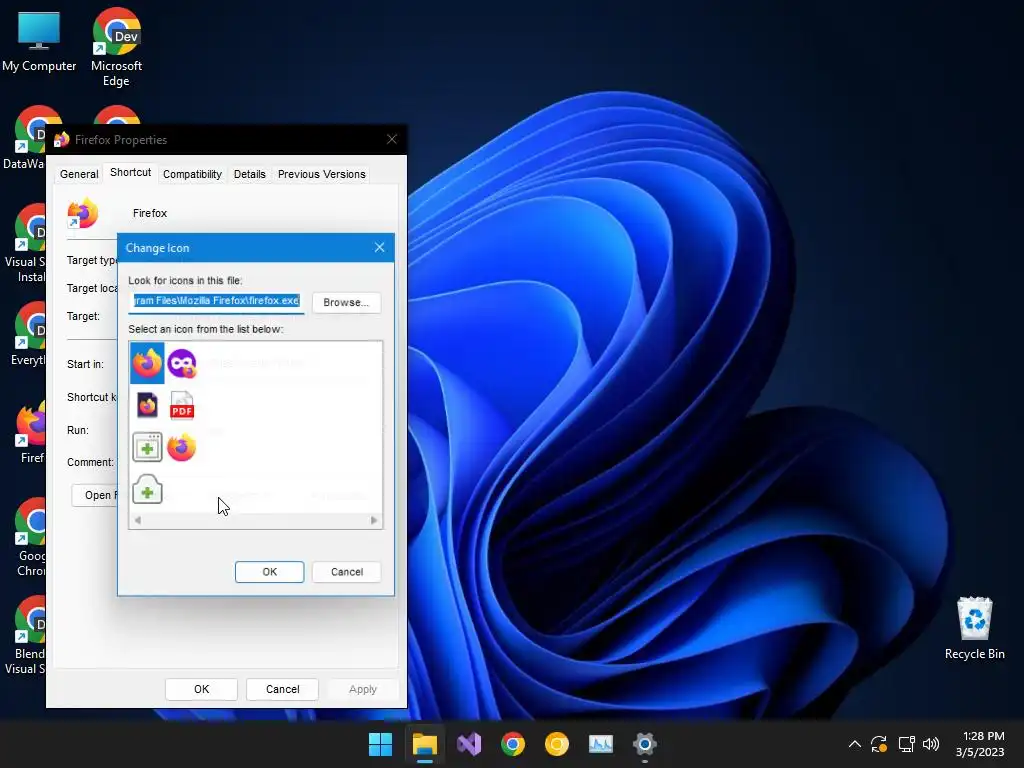1024x768 pixels.
Task: Select the Everything desktop shortcut
Action: coord(29,334)
